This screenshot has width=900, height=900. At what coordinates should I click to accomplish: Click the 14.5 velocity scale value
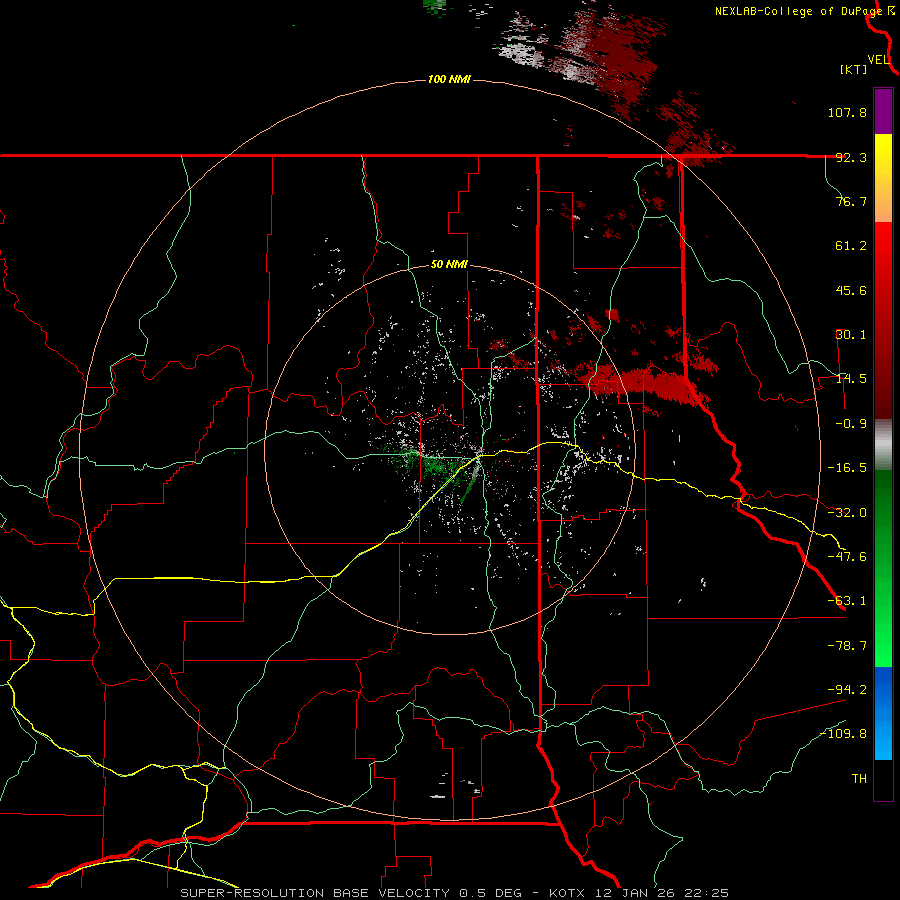click(851, 379)
